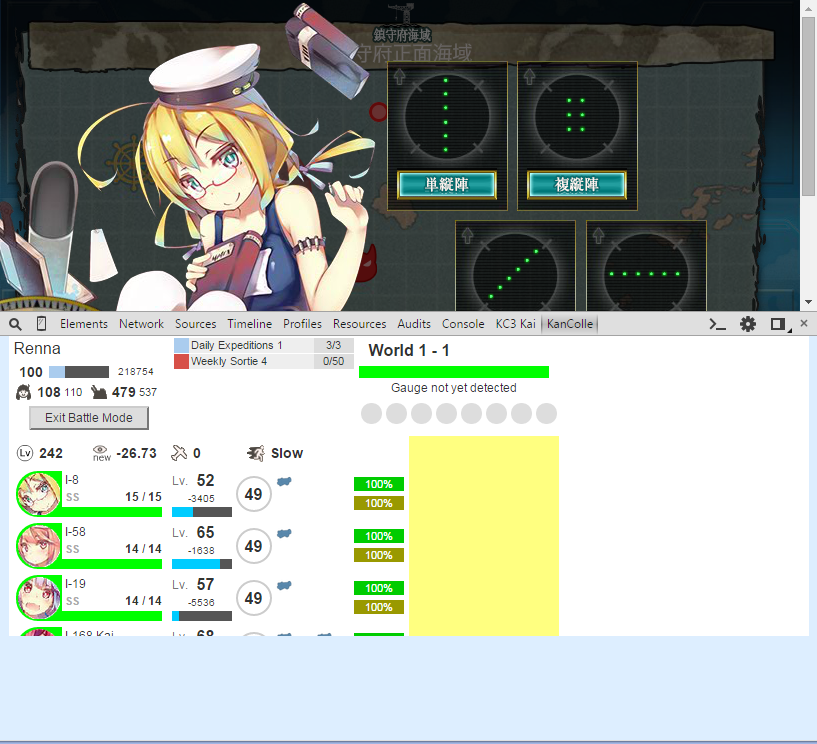Click I-58's blue equipment icon
The height and width of the screenshot is (744, 817).
pos(284,534)
